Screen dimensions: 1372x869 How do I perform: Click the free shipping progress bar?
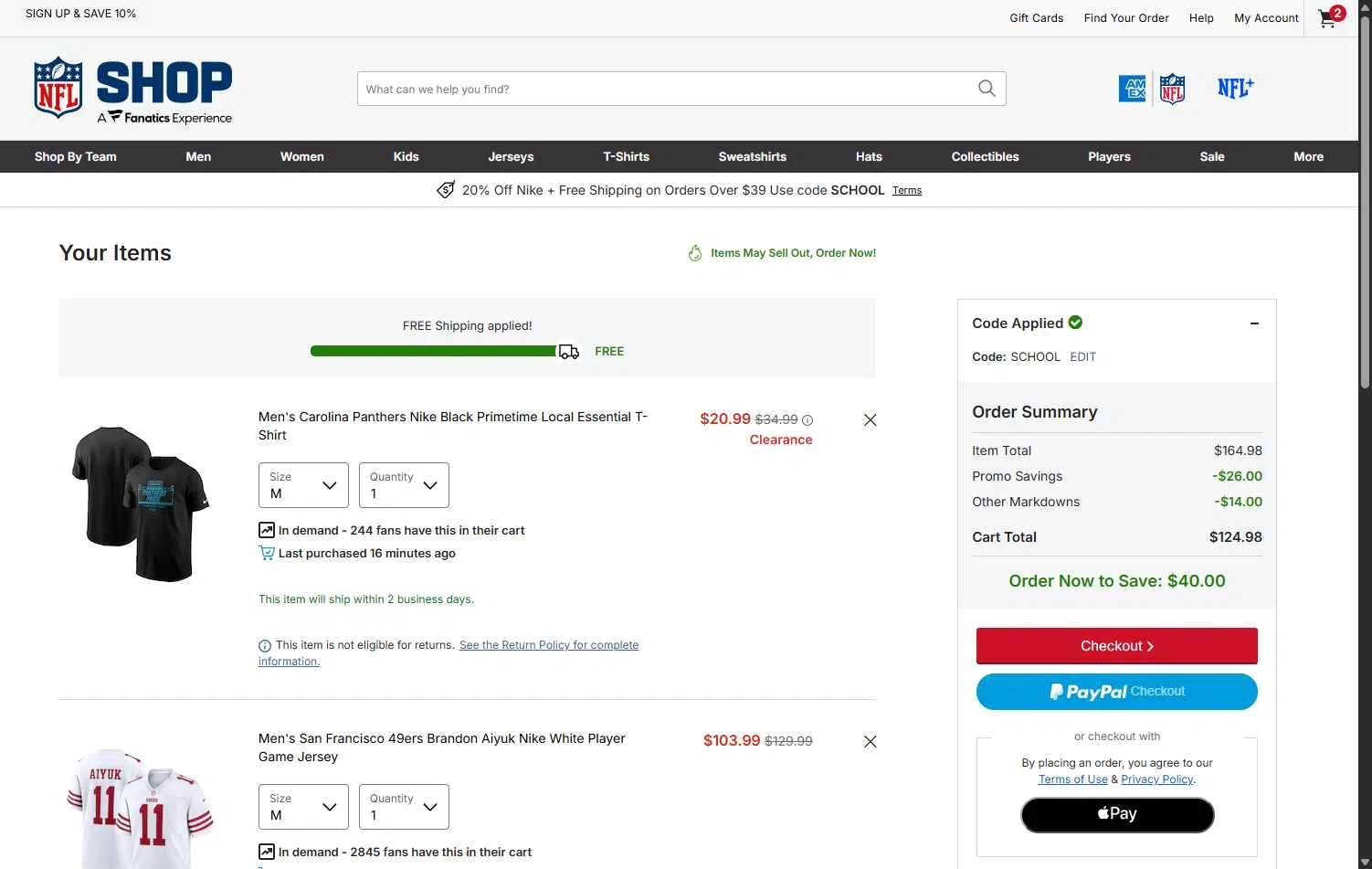(x=434, y=351)
